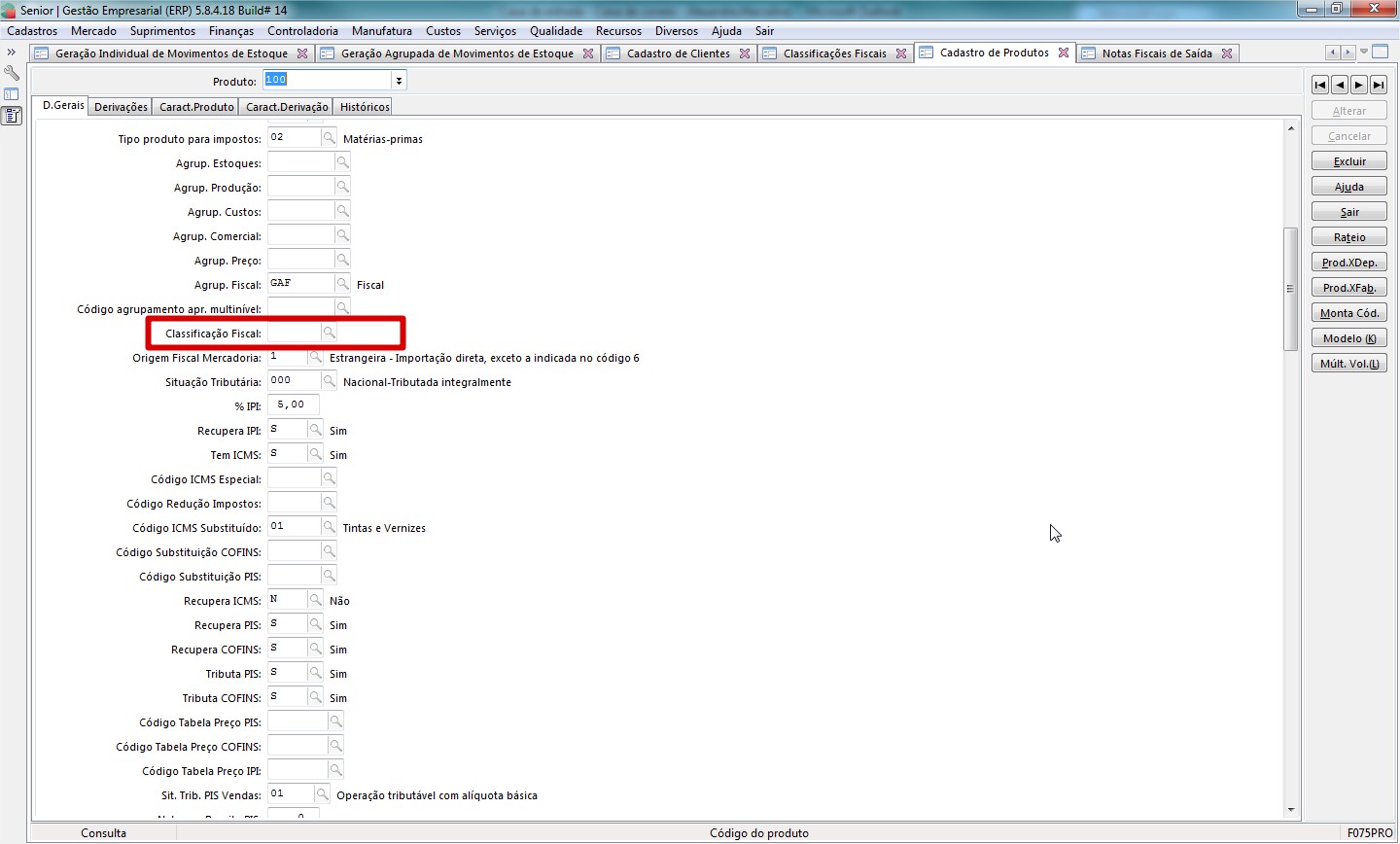Open the Agrup. Produção lookup magnifier

point(342,187)
